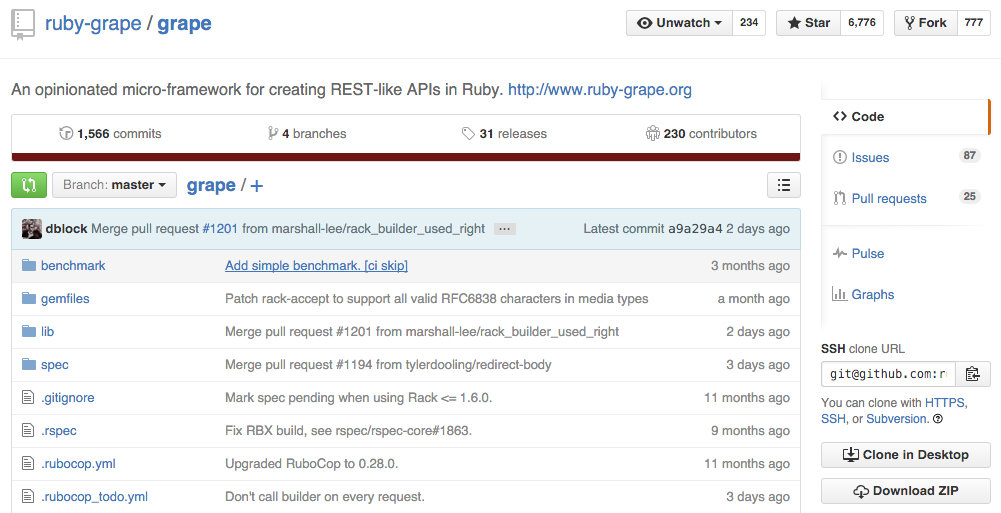Click the .rspec file icon
Viewport: 1001px width, 513px height.
coord(28,431)
